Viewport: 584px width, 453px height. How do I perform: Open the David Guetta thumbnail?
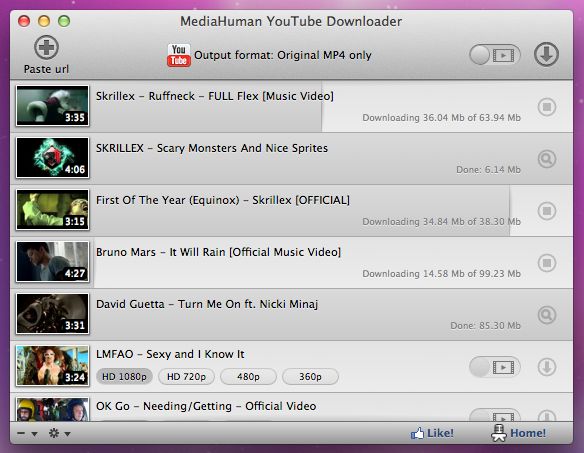point(53,314)
